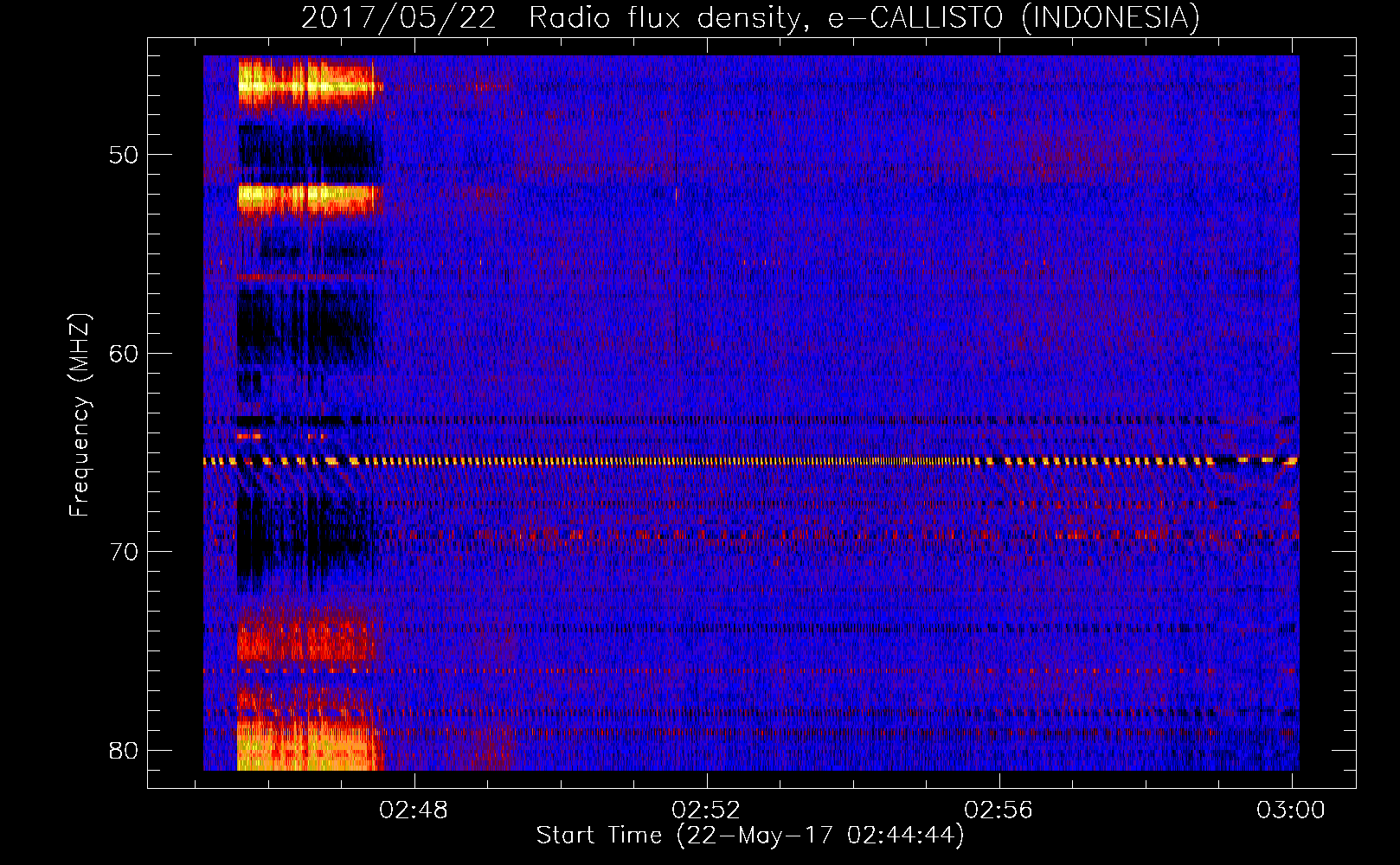Click the '02:56' time tick label
1400x865 pixels.
(x=999, y=810)
